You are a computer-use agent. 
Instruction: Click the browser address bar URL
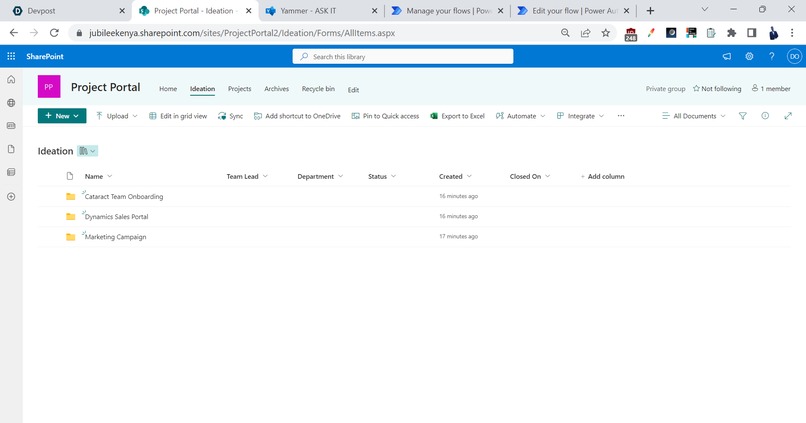[x=242, y=33]
